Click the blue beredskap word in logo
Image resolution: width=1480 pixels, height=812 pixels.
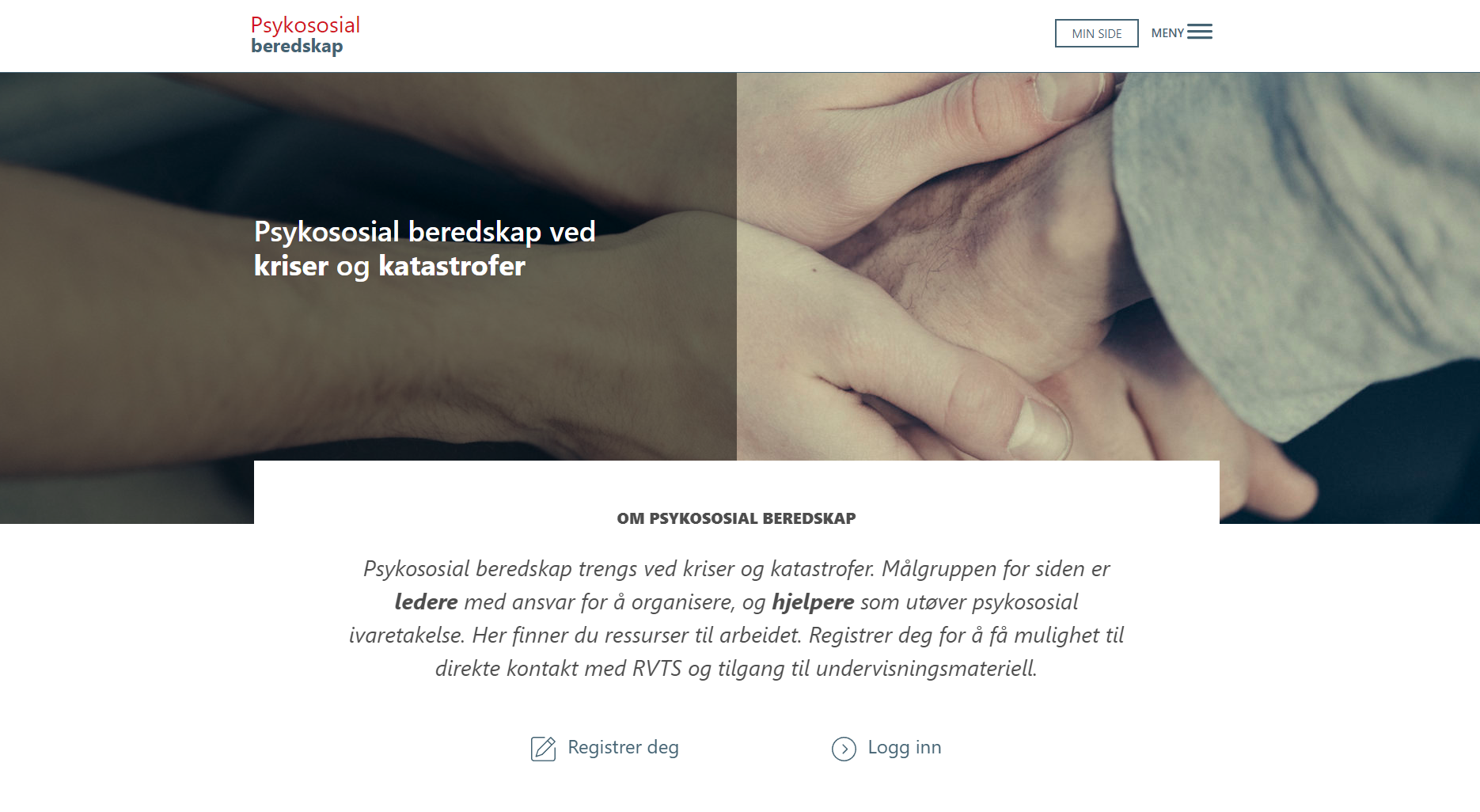pos(297,46)
